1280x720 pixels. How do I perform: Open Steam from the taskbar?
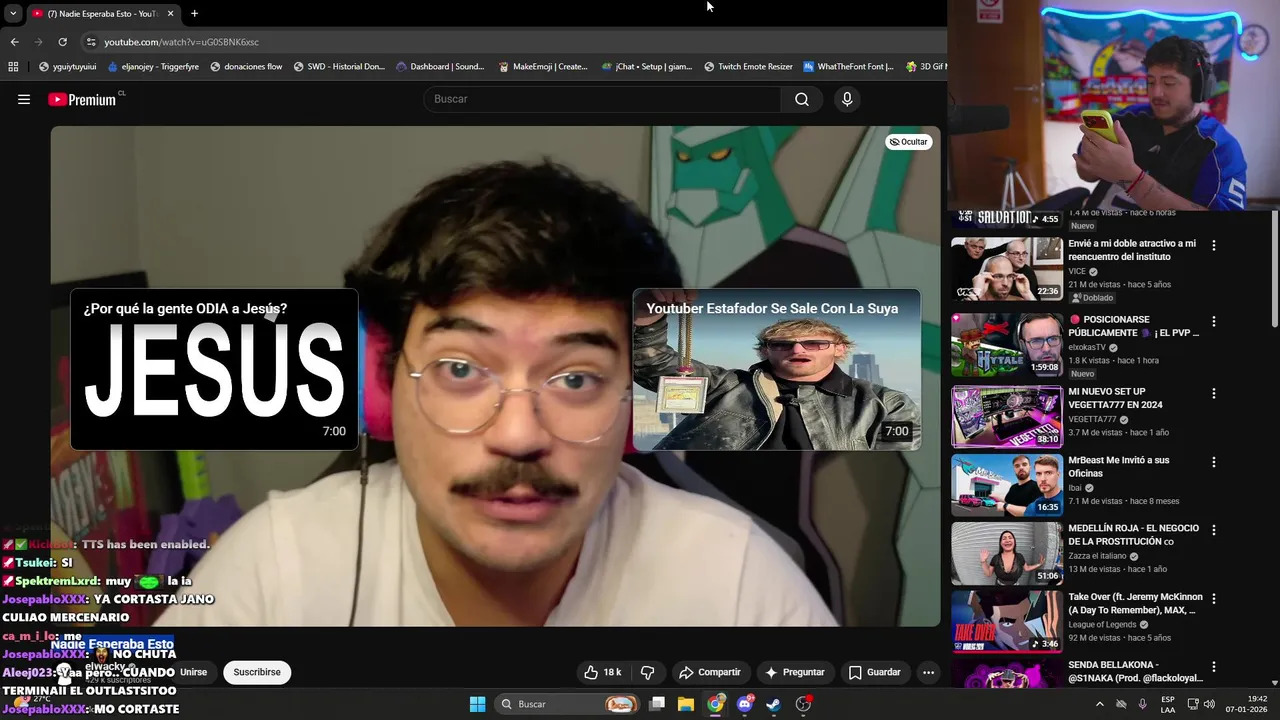(774, 704)
